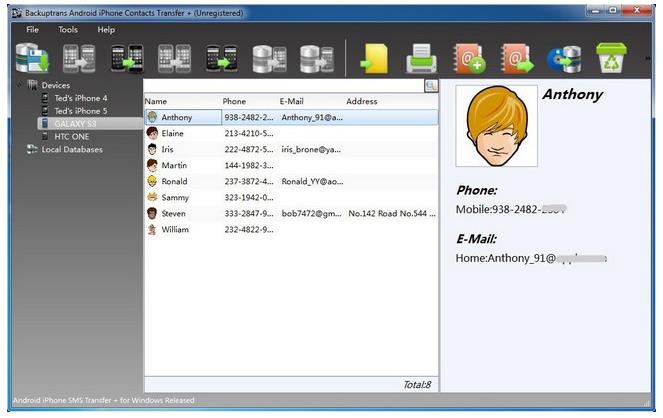Click the export contacts address book icon

pyautogui.click(x=517, y=58)
